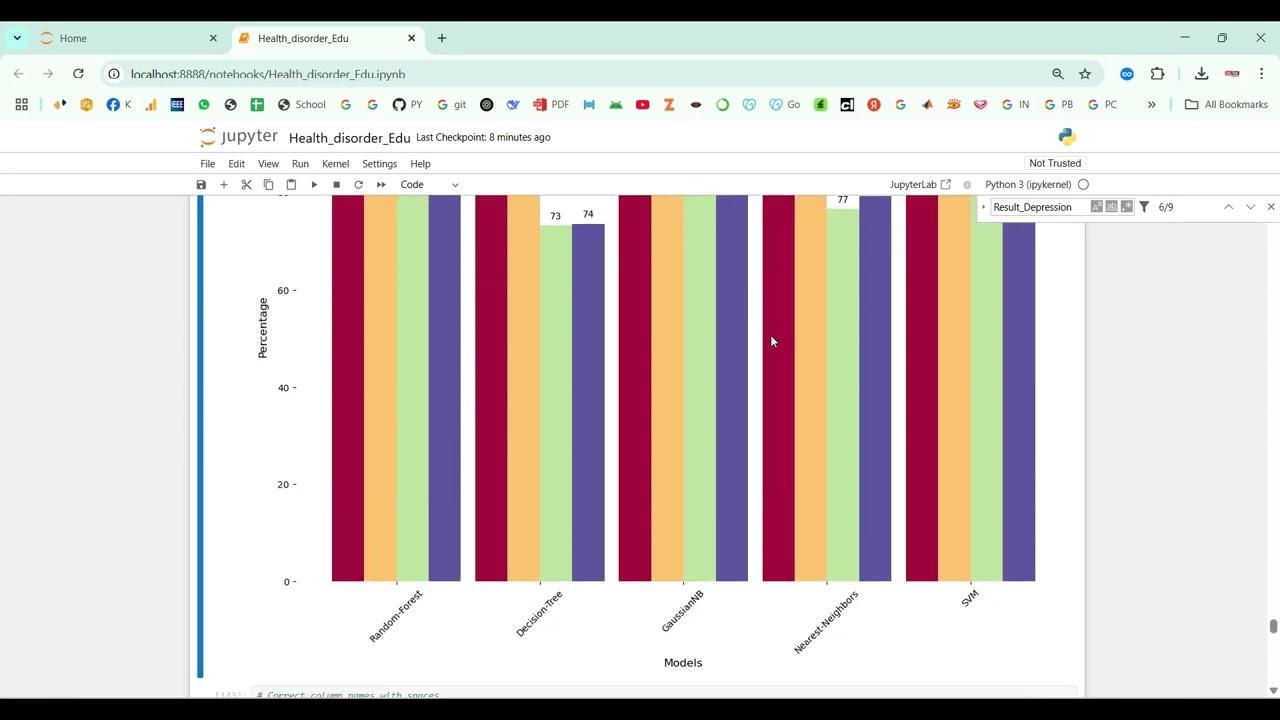Click the browser address bar URL
The height and width of the screenshot is (720, 1280).
(267, 74)
